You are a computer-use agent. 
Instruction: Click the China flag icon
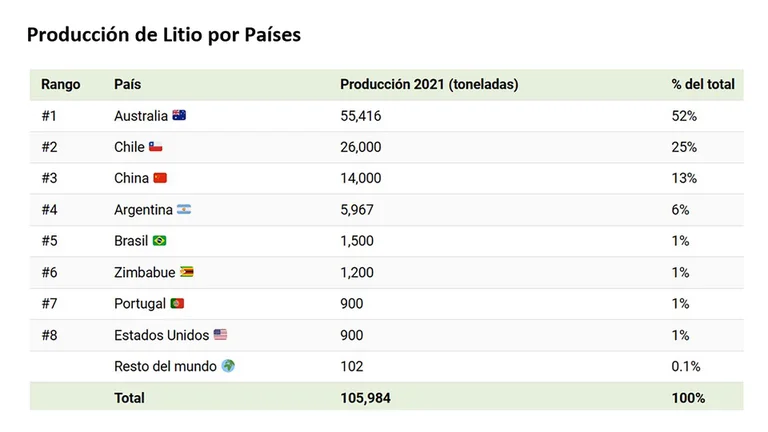pyautogui.click(x=160, y=178)
